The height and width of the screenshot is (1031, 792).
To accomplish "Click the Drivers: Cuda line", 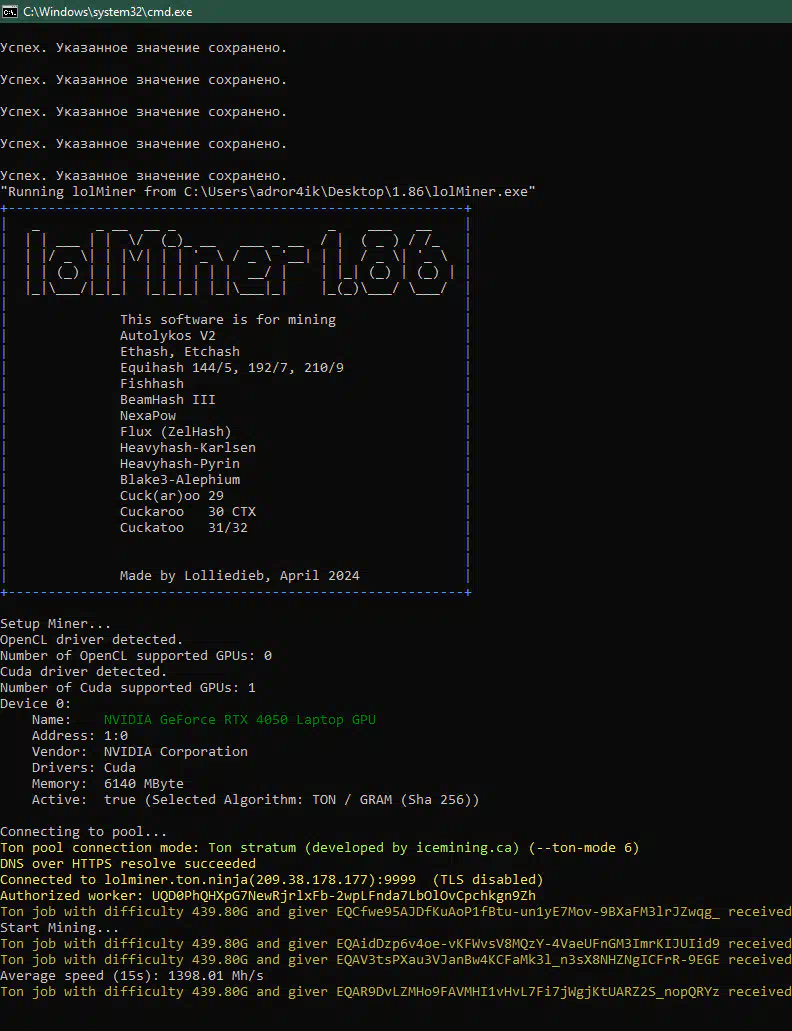I will point(83,768).
